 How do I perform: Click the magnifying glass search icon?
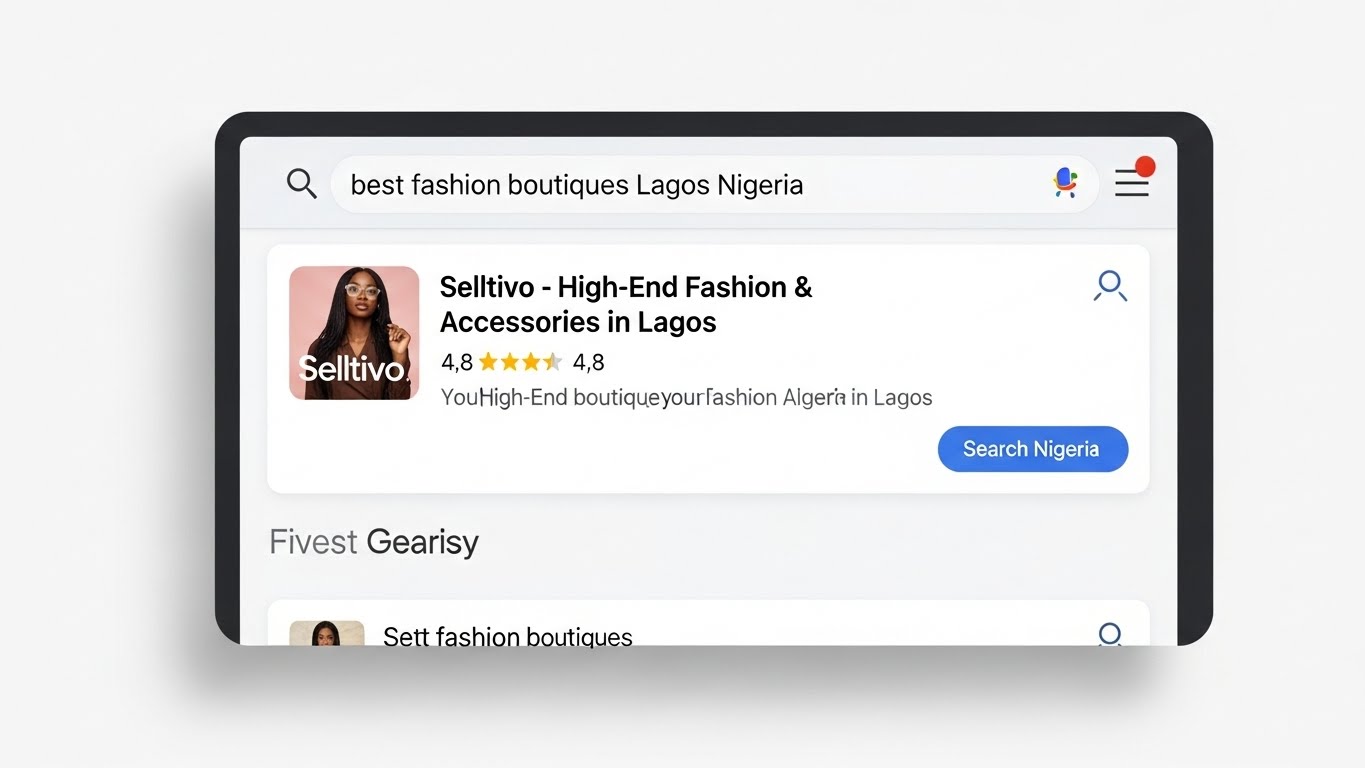[301, 184]
